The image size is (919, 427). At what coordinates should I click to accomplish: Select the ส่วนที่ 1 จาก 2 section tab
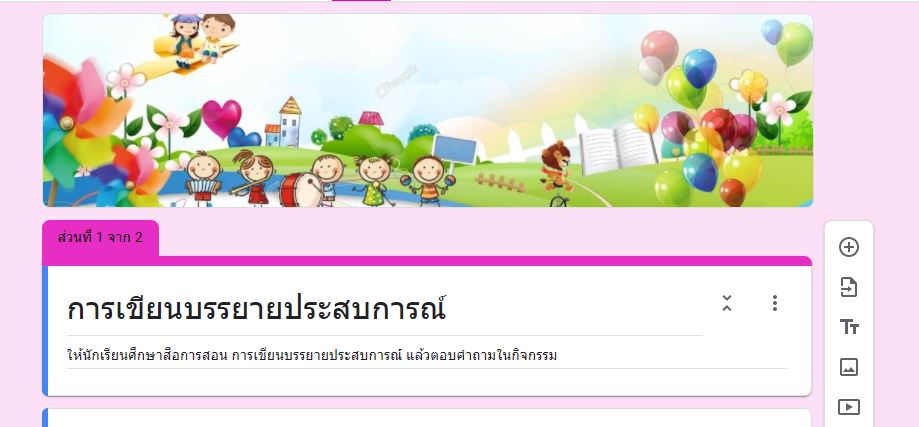(x=100, y=238)
